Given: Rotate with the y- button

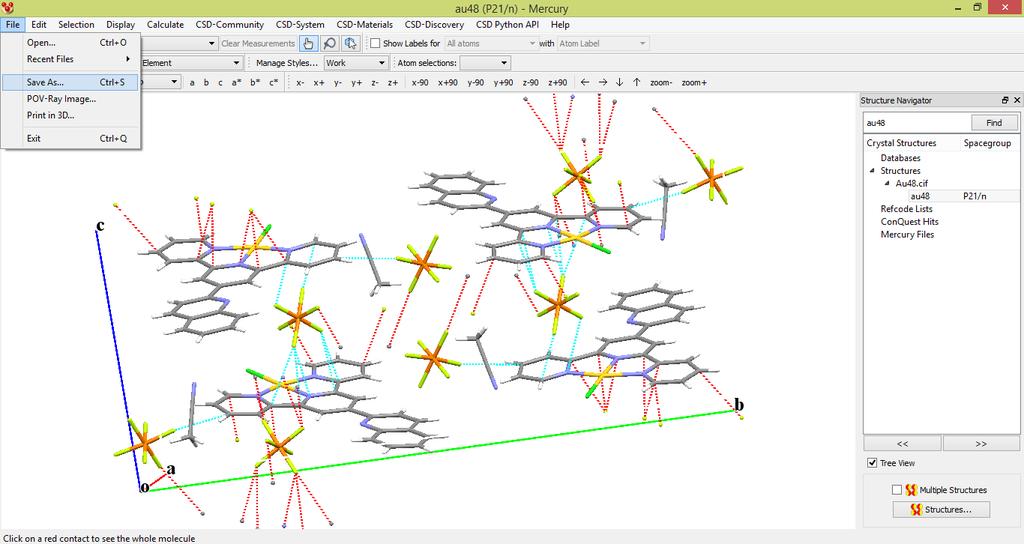Looking at the screenshot, I should (x=338, y=83).
